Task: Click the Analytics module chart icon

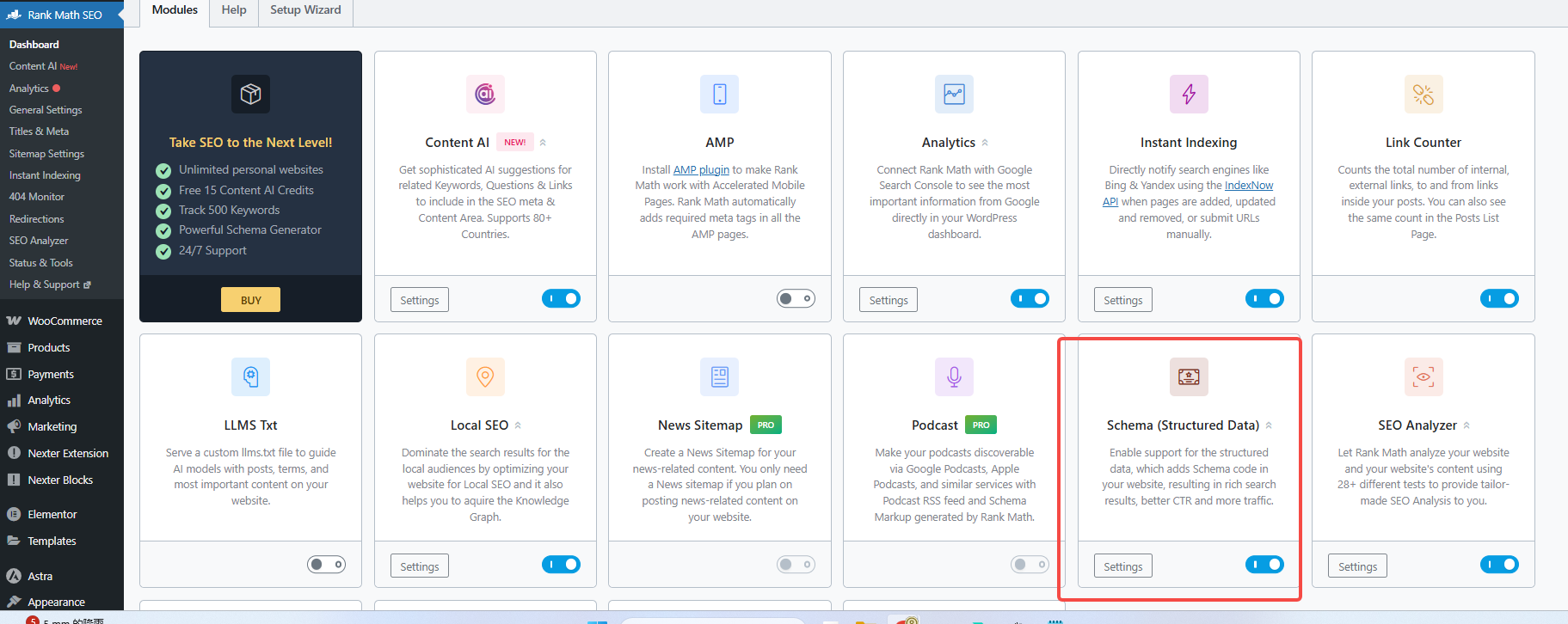Action: point(954,94)
